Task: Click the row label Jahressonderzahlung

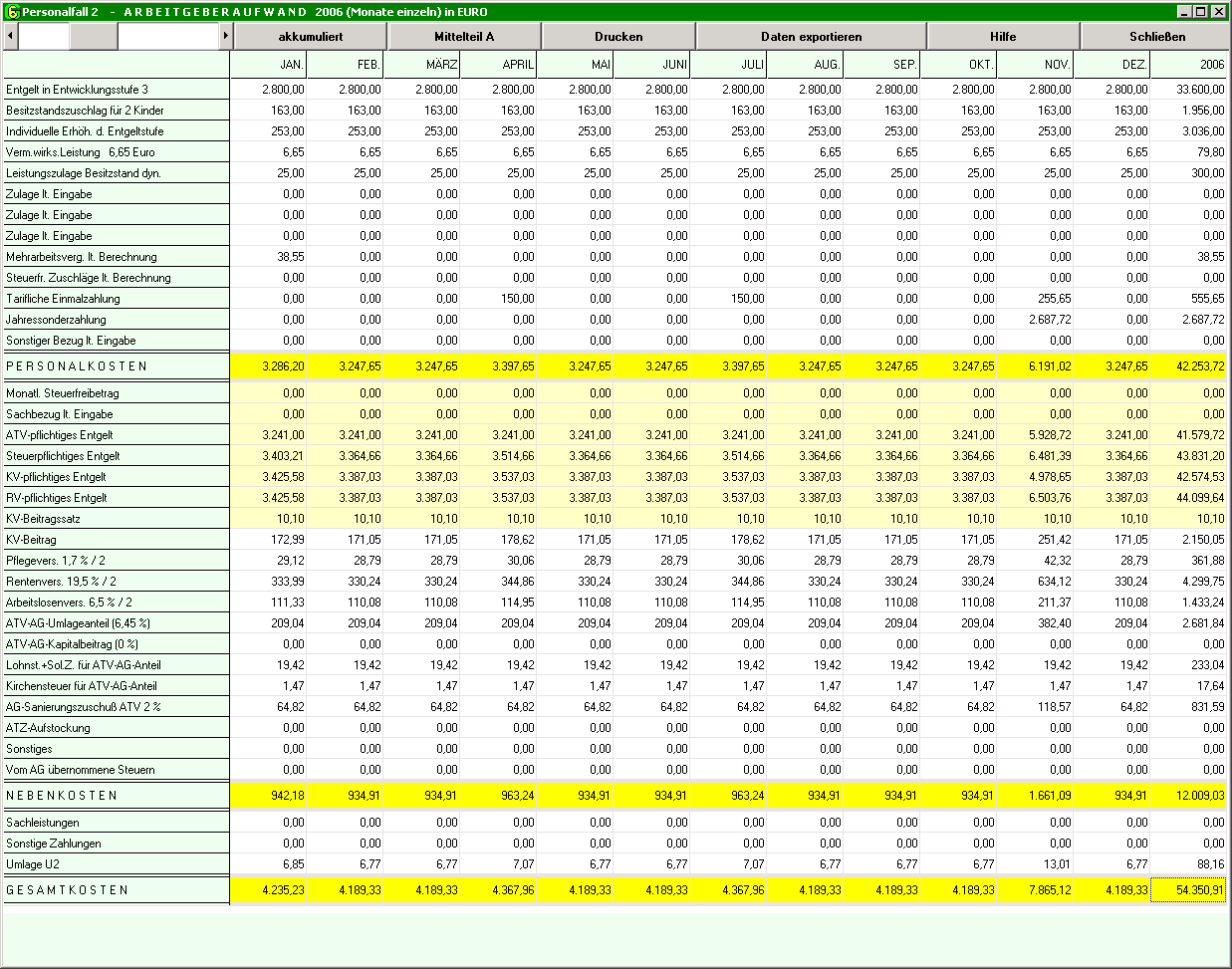Action: click(x=117, y=320)
